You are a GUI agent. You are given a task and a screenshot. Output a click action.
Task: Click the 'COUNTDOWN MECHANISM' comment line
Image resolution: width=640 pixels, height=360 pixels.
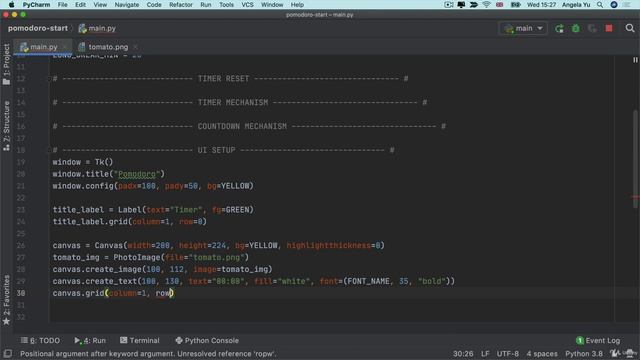[249, 127]
